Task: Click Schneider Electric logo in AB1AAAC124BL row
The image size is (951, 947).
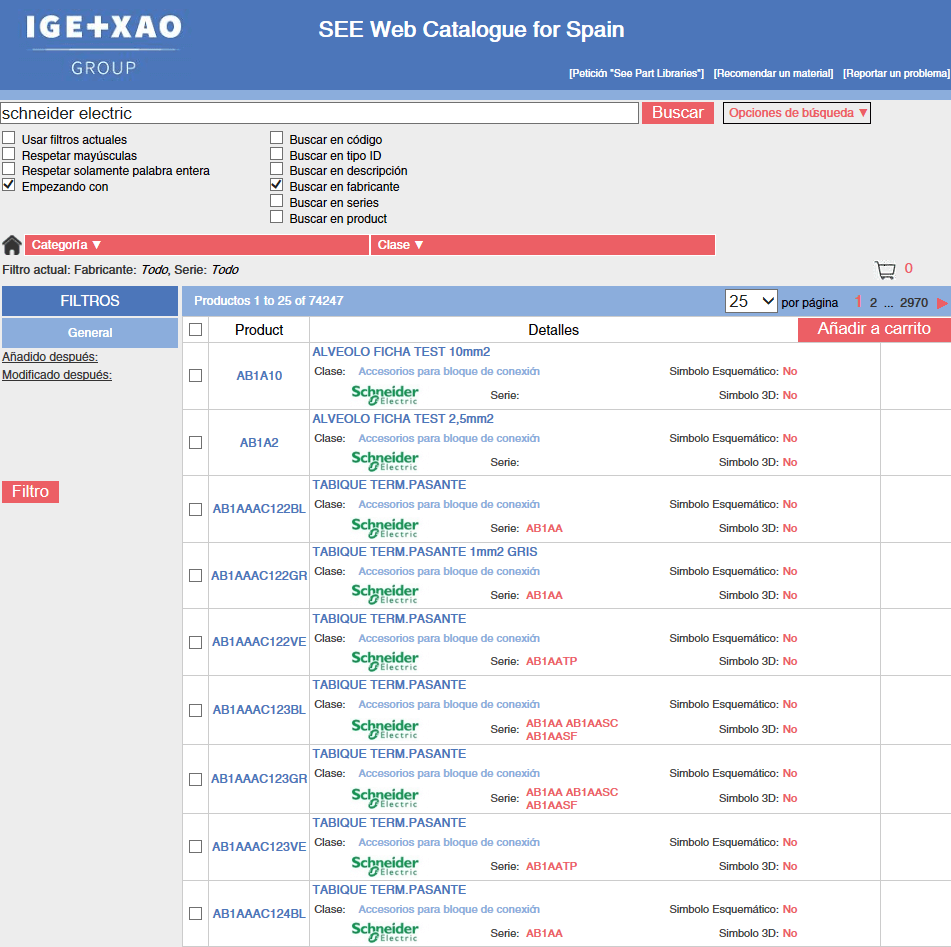Action: [385, 932]
